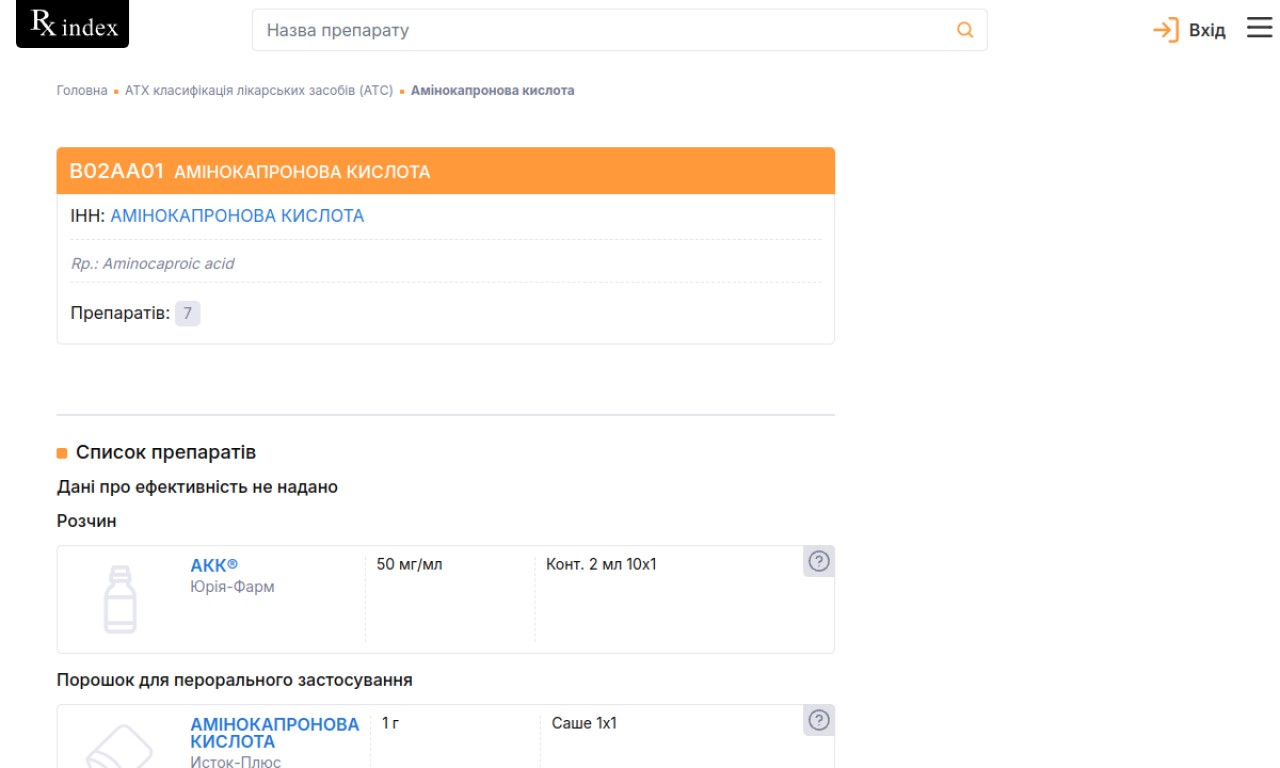The height and width of the screenshot is (768, 1280).
Task: Focus the Назва препарату search field
Action: pos(619,30)
